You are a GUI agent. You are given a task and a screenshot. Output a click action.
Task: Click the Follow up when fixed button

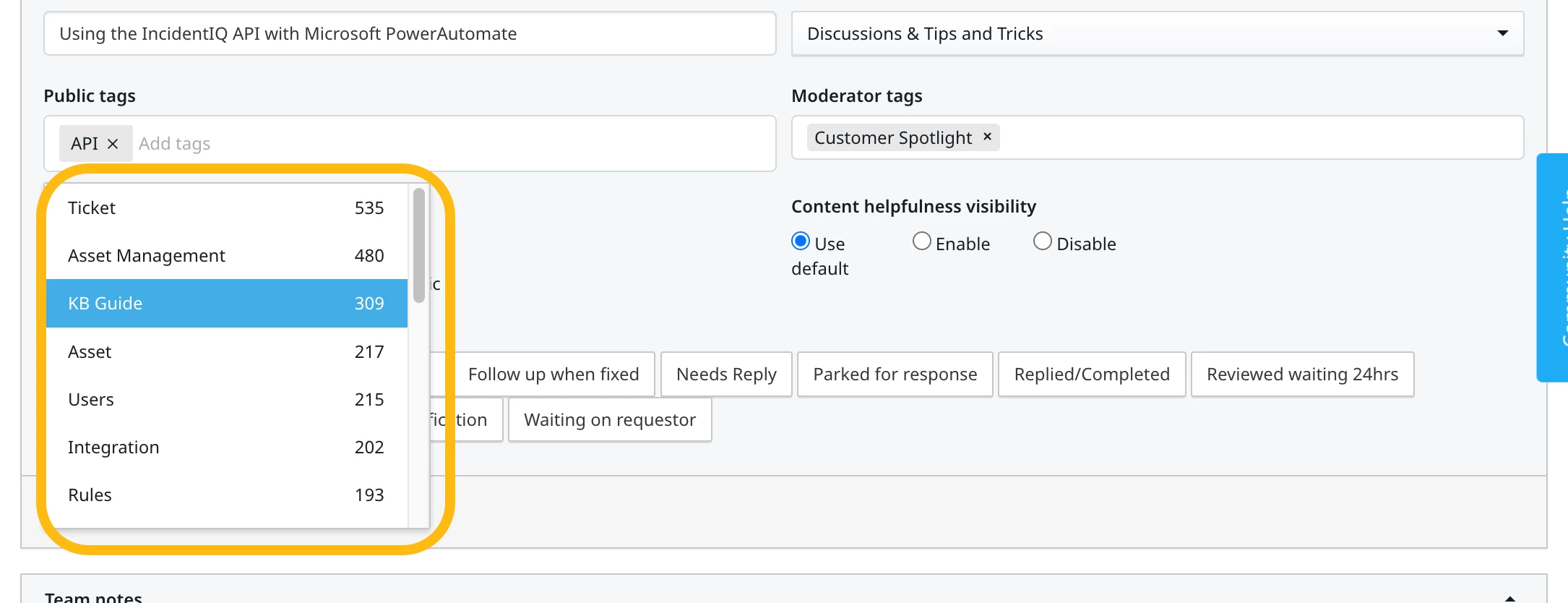(553, 375)
